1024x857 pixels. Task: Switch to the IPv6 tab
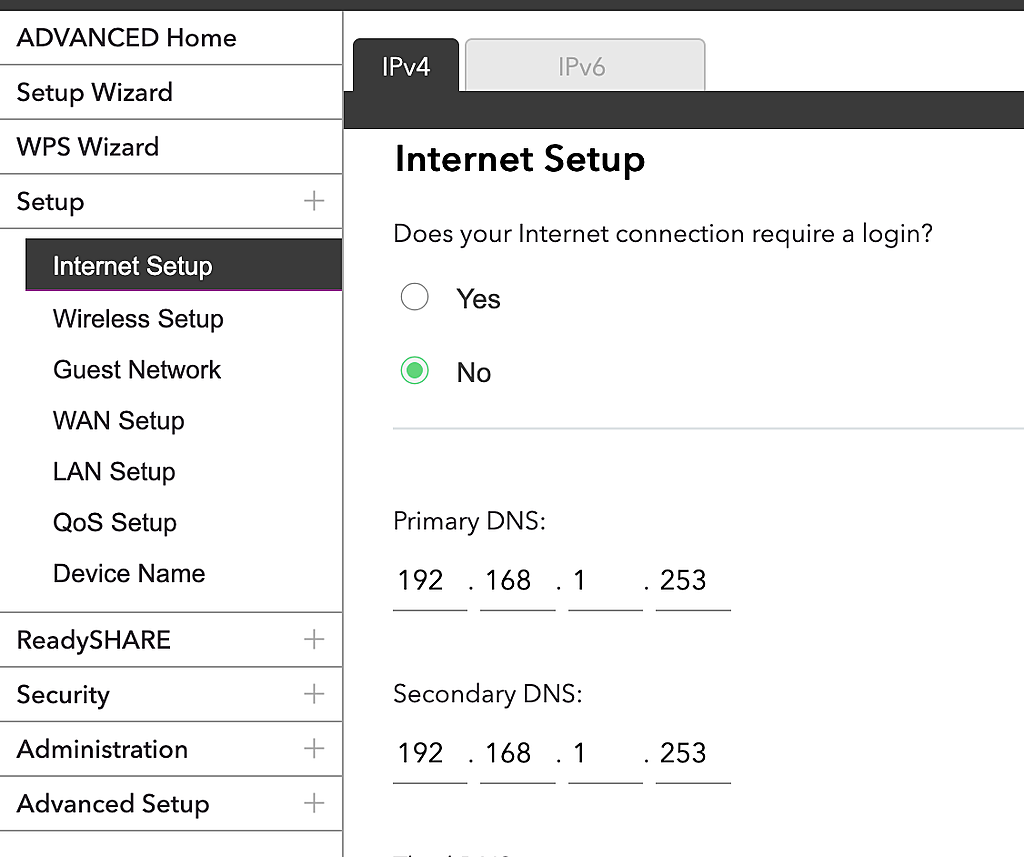(x=584, y=66)
